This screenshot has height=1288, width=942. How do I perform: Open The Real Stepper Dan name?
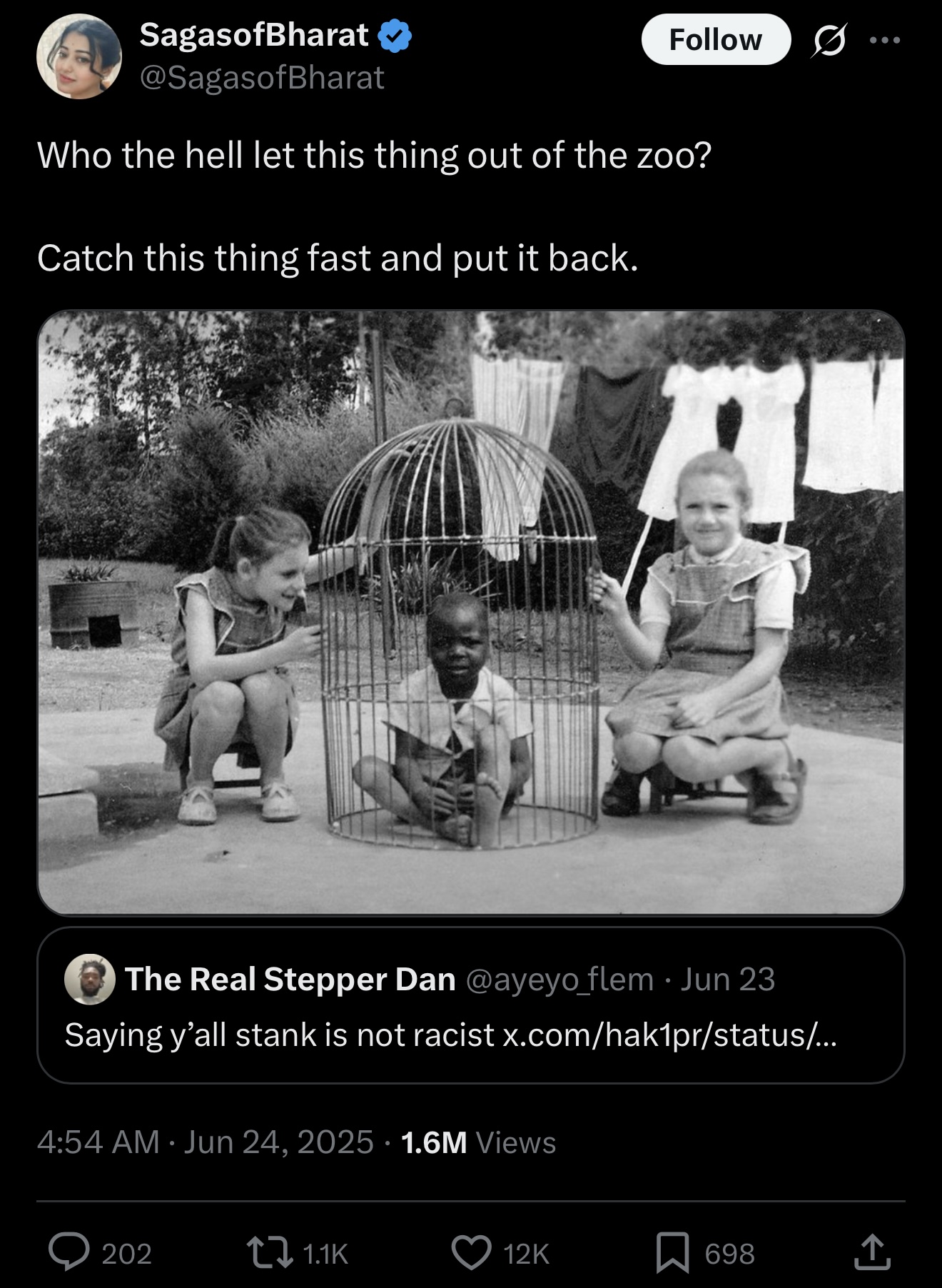[x=290, y=979]
